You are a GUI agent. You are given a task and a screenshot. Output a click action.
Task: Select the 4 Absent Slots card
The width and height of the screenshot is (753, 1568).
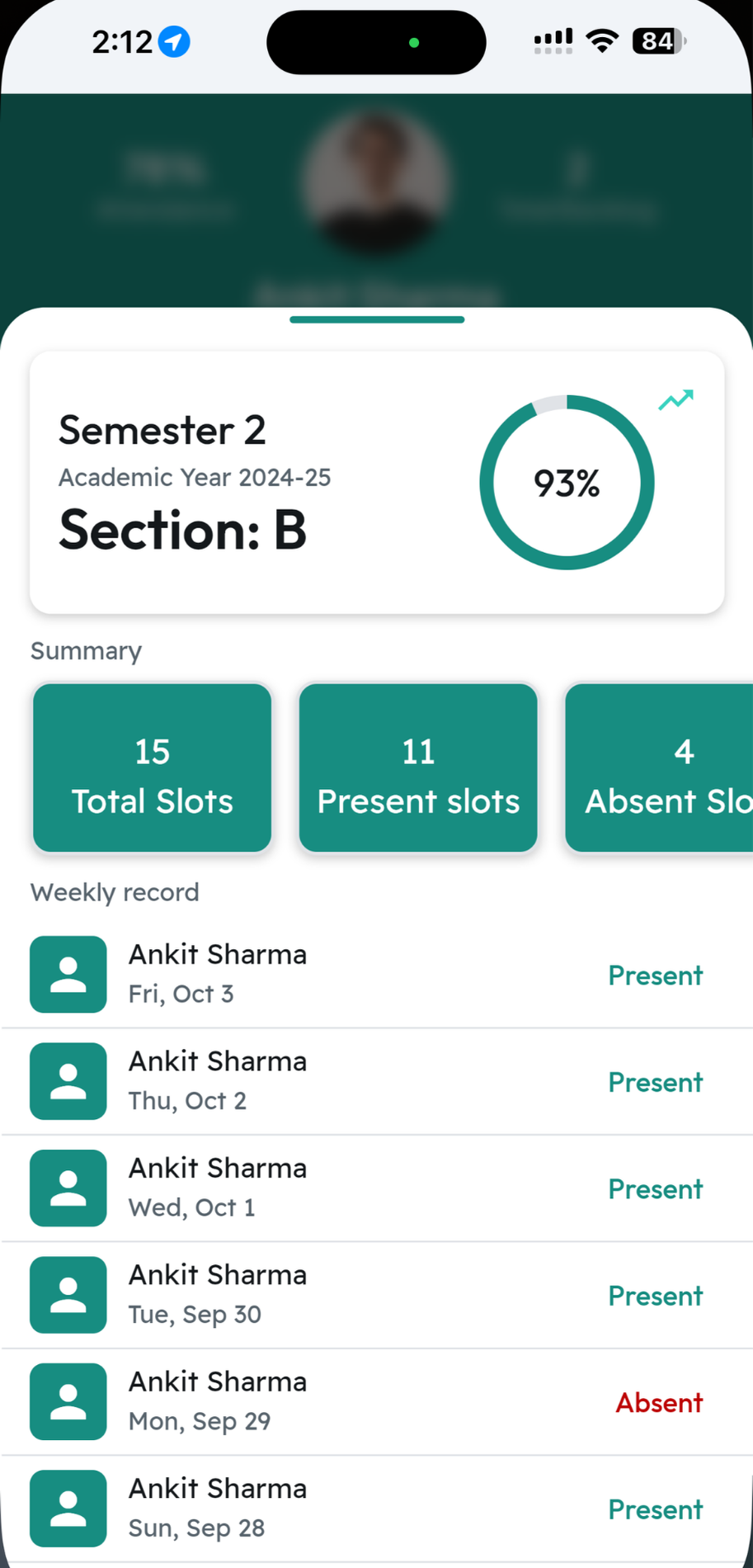(x=660, y=767)
